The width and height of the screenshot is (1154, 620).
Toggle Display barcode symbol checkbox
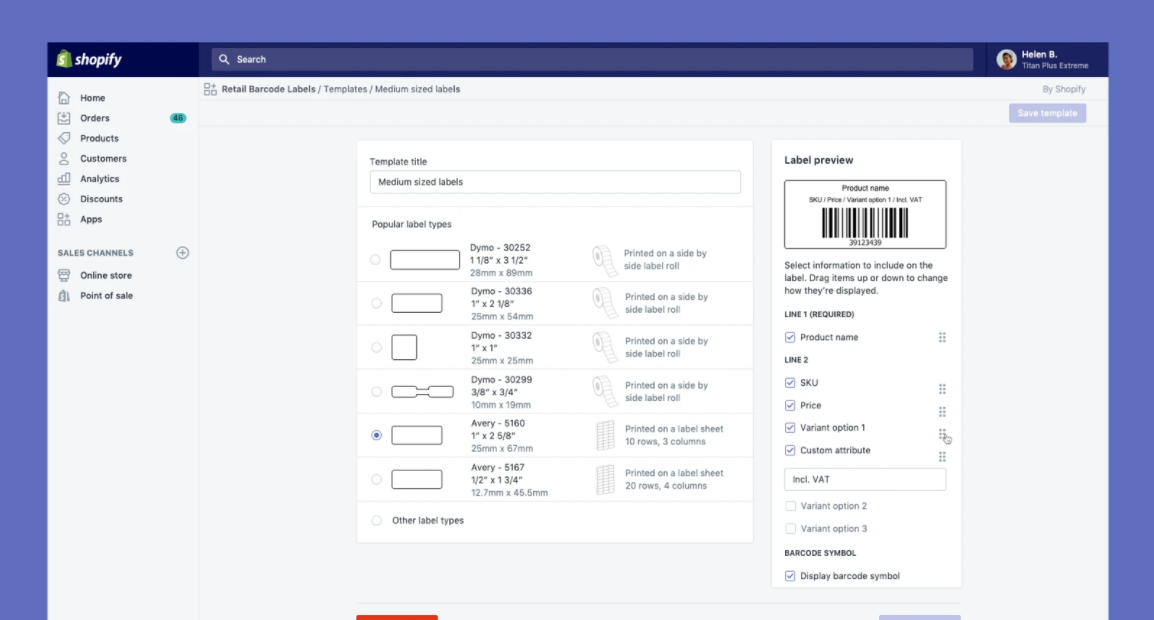790,576
